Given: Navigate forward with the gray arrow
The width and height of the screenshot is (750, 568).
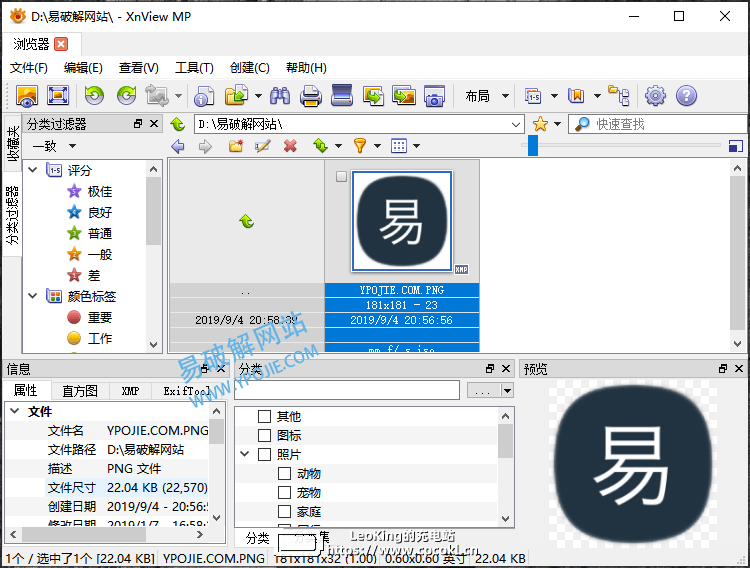Looking at the screenshot, I should pos(205,146).
